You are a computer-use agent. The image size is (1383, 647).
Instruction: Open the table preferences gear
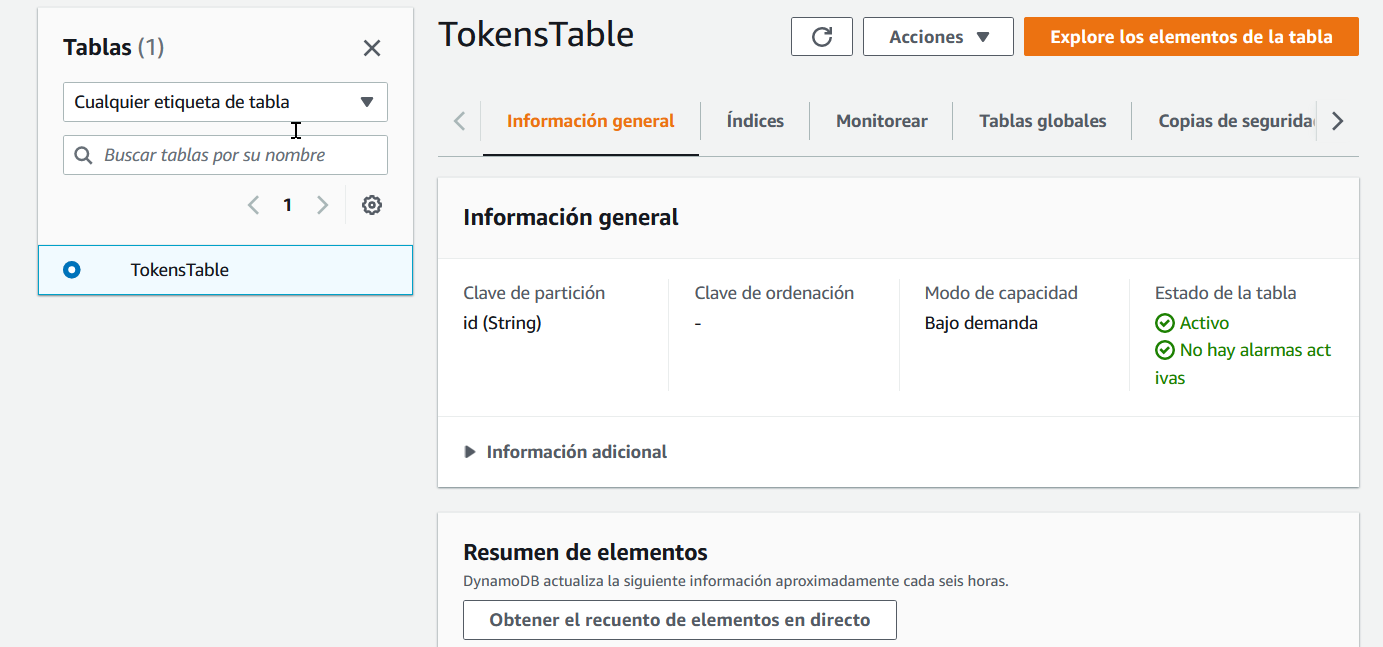click(372, 204)
